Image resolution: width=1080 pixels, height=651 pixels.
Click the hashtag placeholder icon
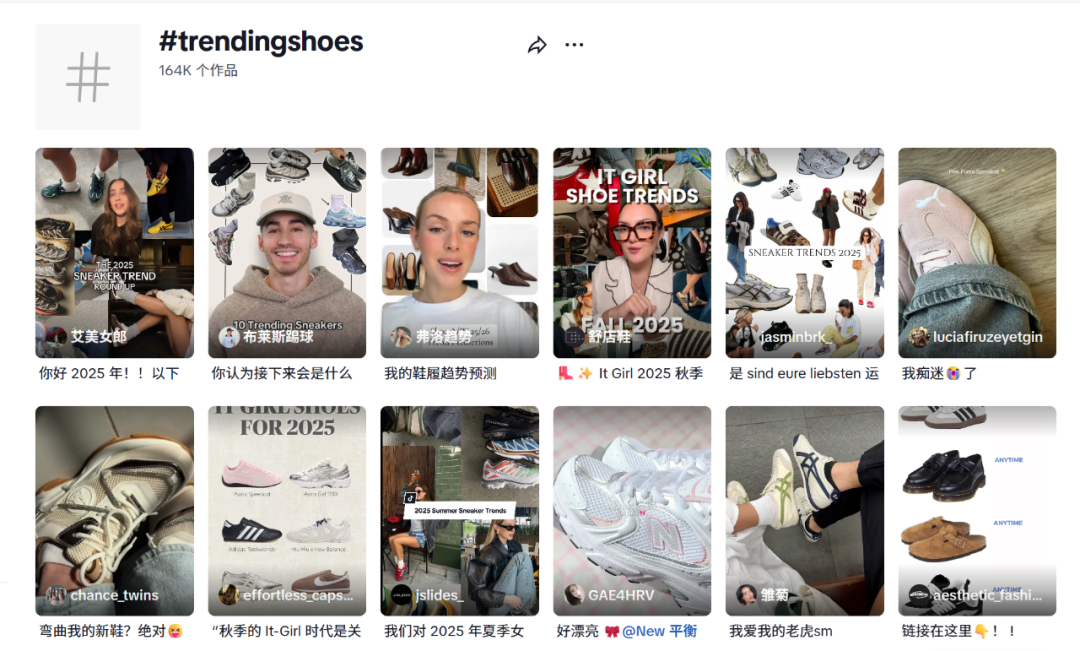coord(88,77)
